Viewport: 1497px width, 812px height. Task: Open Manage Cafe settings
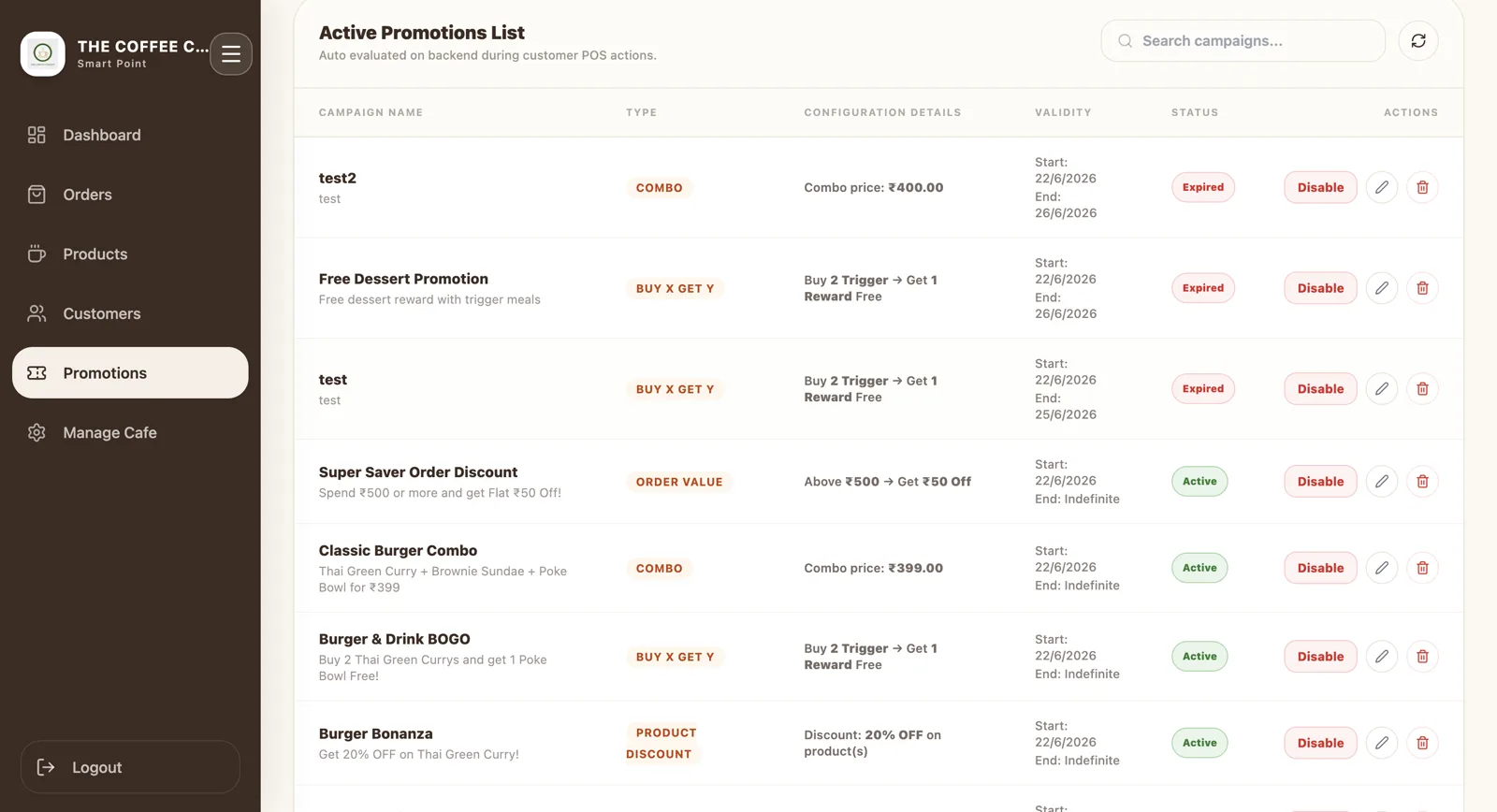(130, 433)
